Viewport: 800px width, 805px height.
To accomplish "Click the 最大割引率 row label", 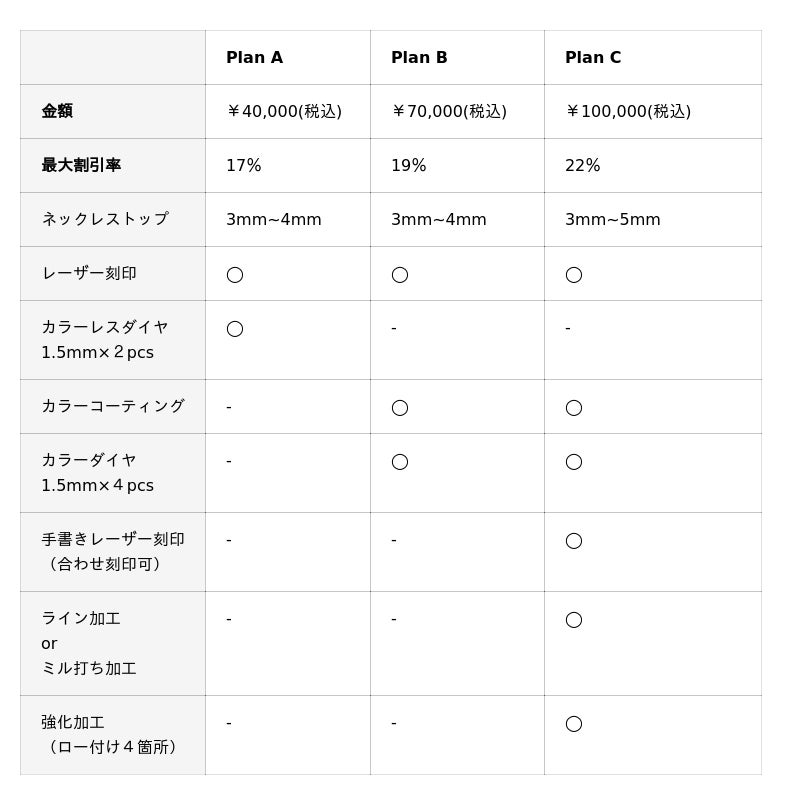I will 81,166.
